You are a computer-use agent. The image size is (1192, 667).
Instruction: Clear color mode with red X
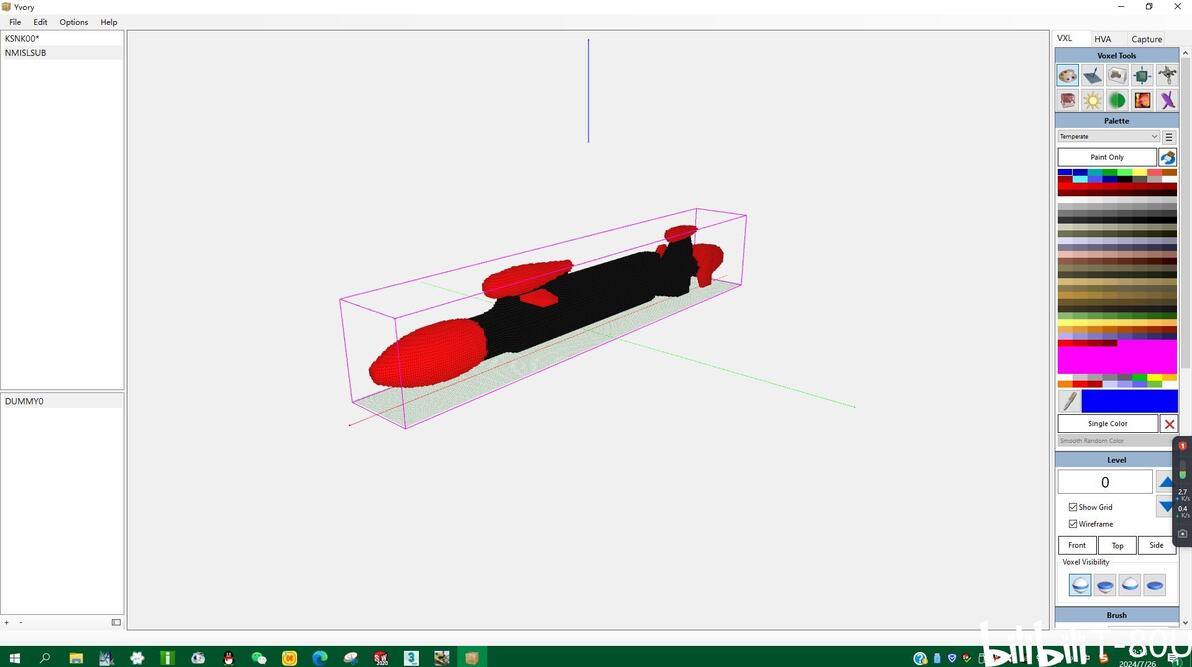tap(1169, 424)
